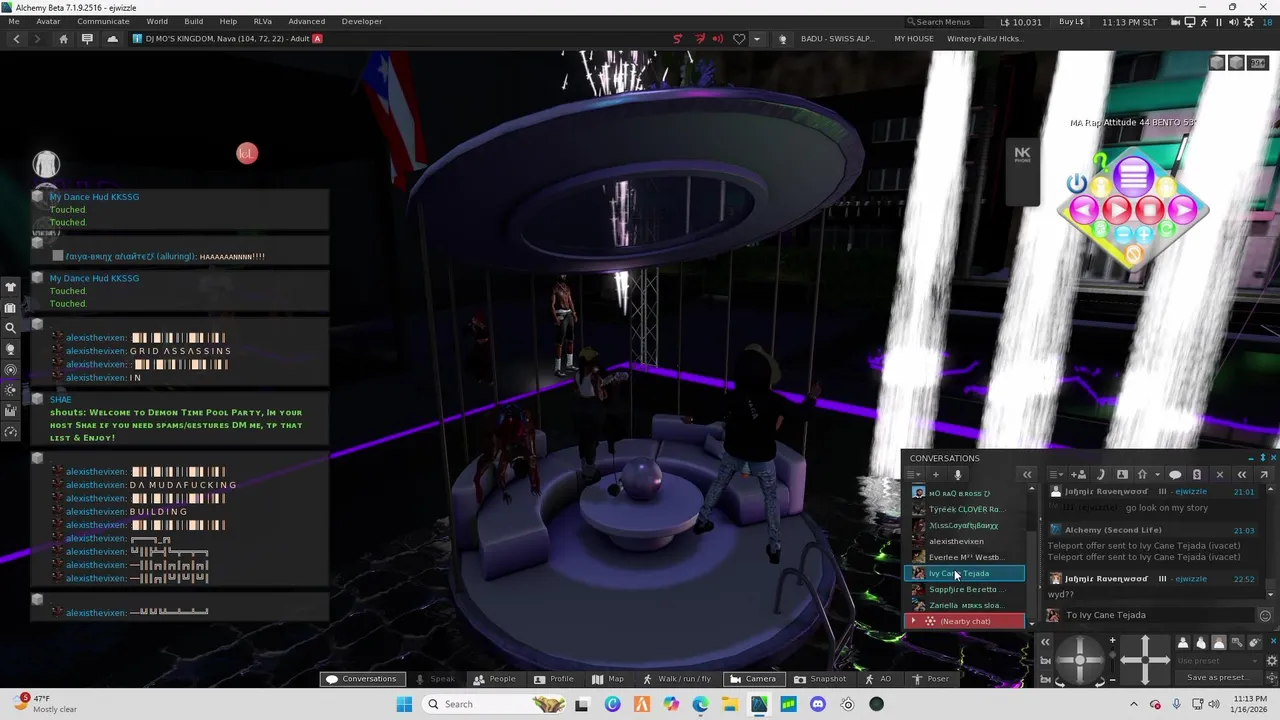Open conversations list options dropdown
Viewport: 1280px width, 720px height.
[914, 475]
